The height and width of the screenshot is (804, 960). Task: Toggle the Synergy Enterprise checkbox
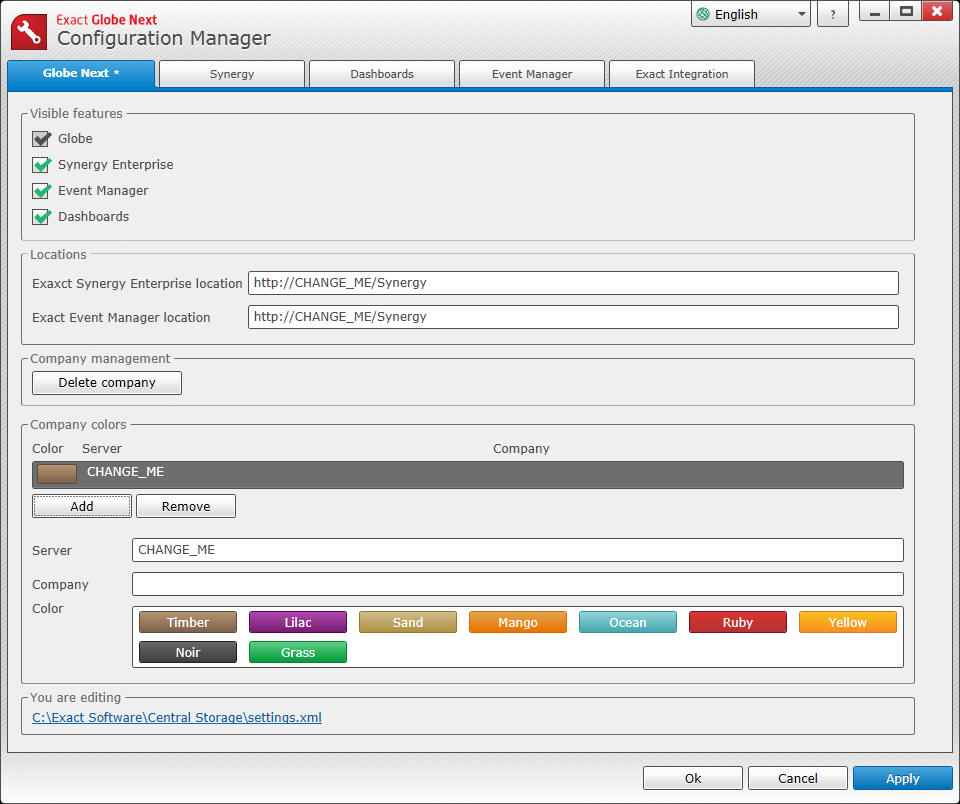pyautogui.click(x=41, y=165)
